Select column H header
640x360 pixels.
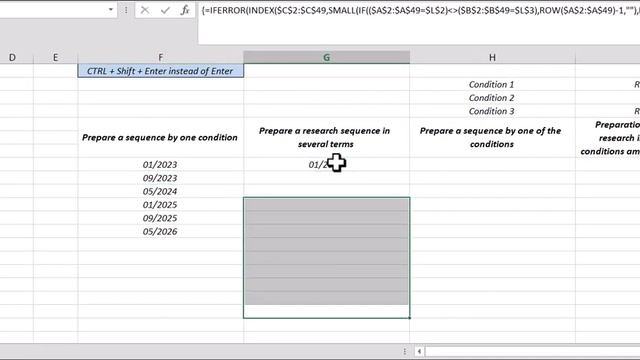[x=492, y=58]
